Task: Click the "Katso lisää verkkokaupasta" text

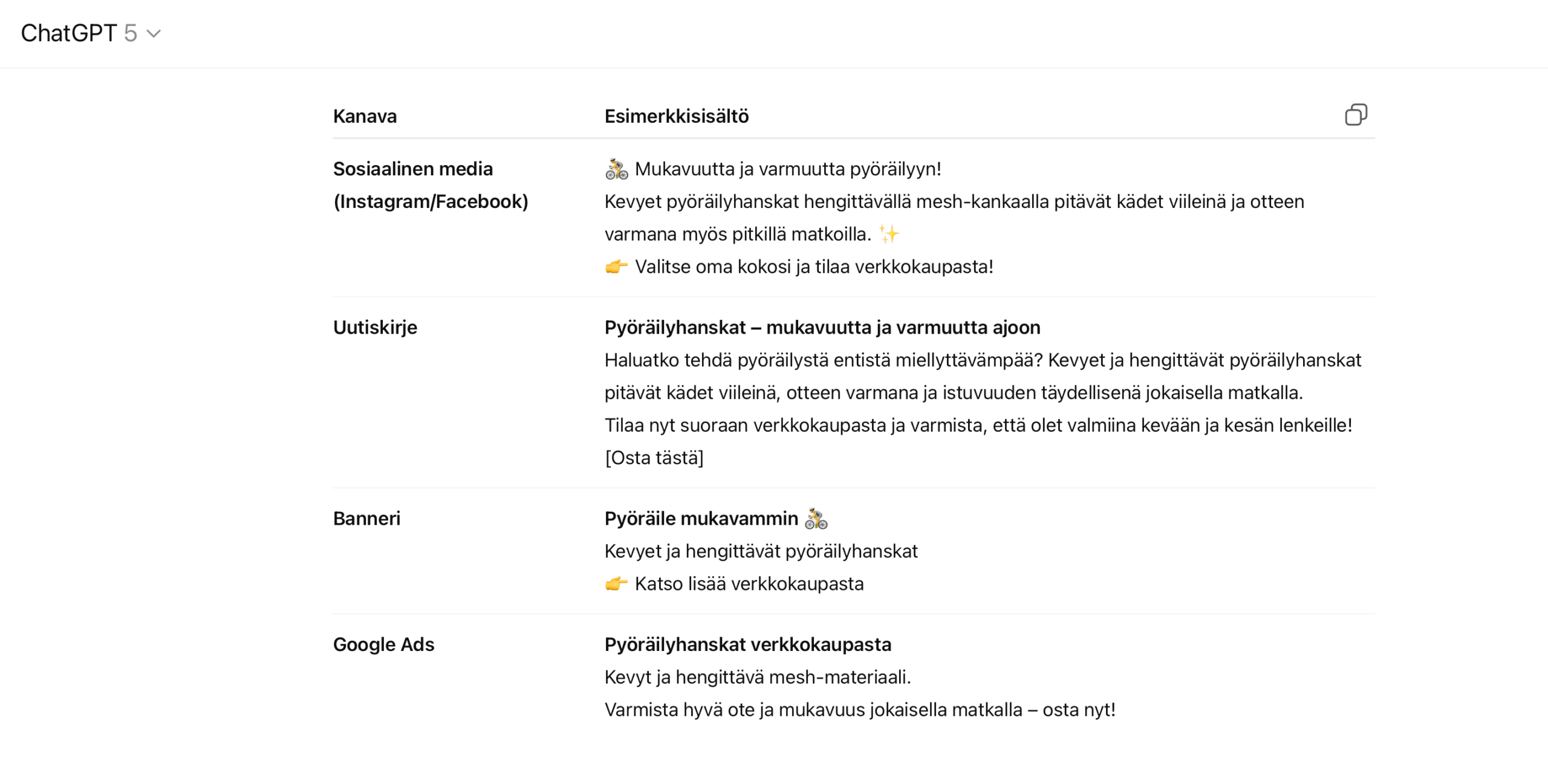Action: pos(749,584)
